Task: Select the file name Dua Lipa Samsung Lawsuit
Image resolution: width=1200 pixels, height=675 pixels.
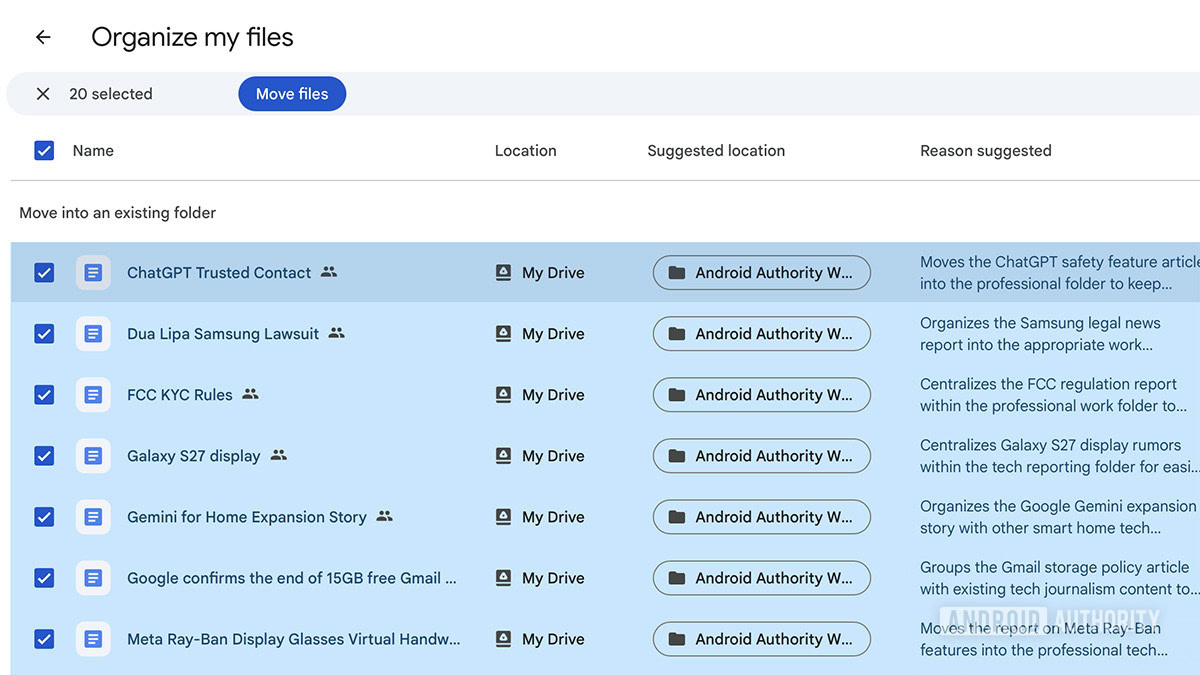Action: coord(223,334)
